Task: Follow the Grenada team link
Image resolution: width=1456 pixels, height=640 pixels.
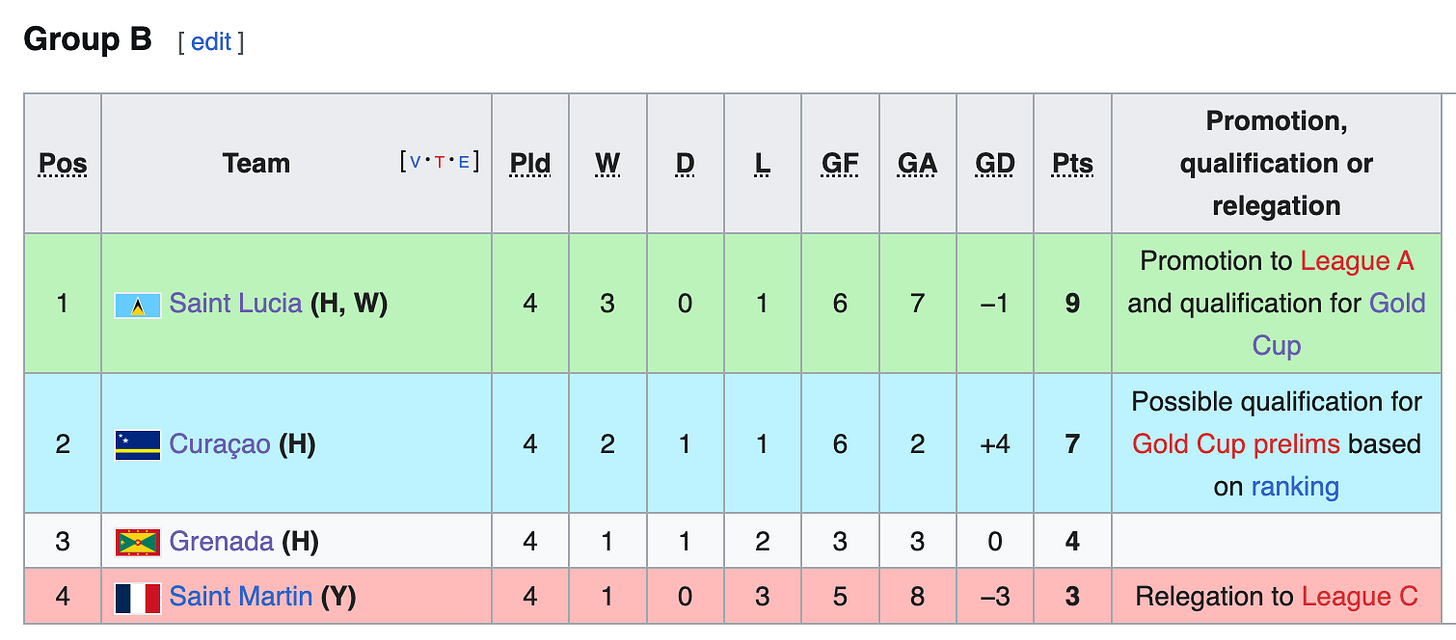Action: click(222, 542)
